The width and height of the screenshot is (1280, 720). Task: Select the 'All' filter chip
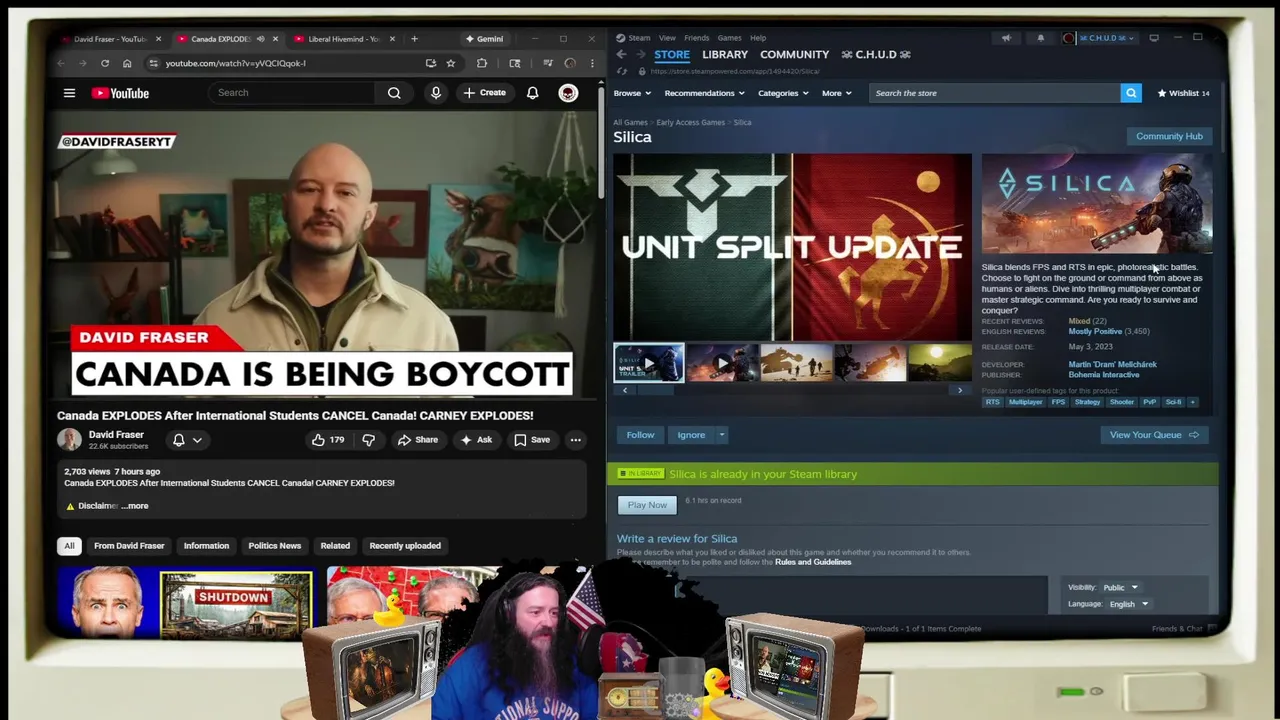(69, 546)
